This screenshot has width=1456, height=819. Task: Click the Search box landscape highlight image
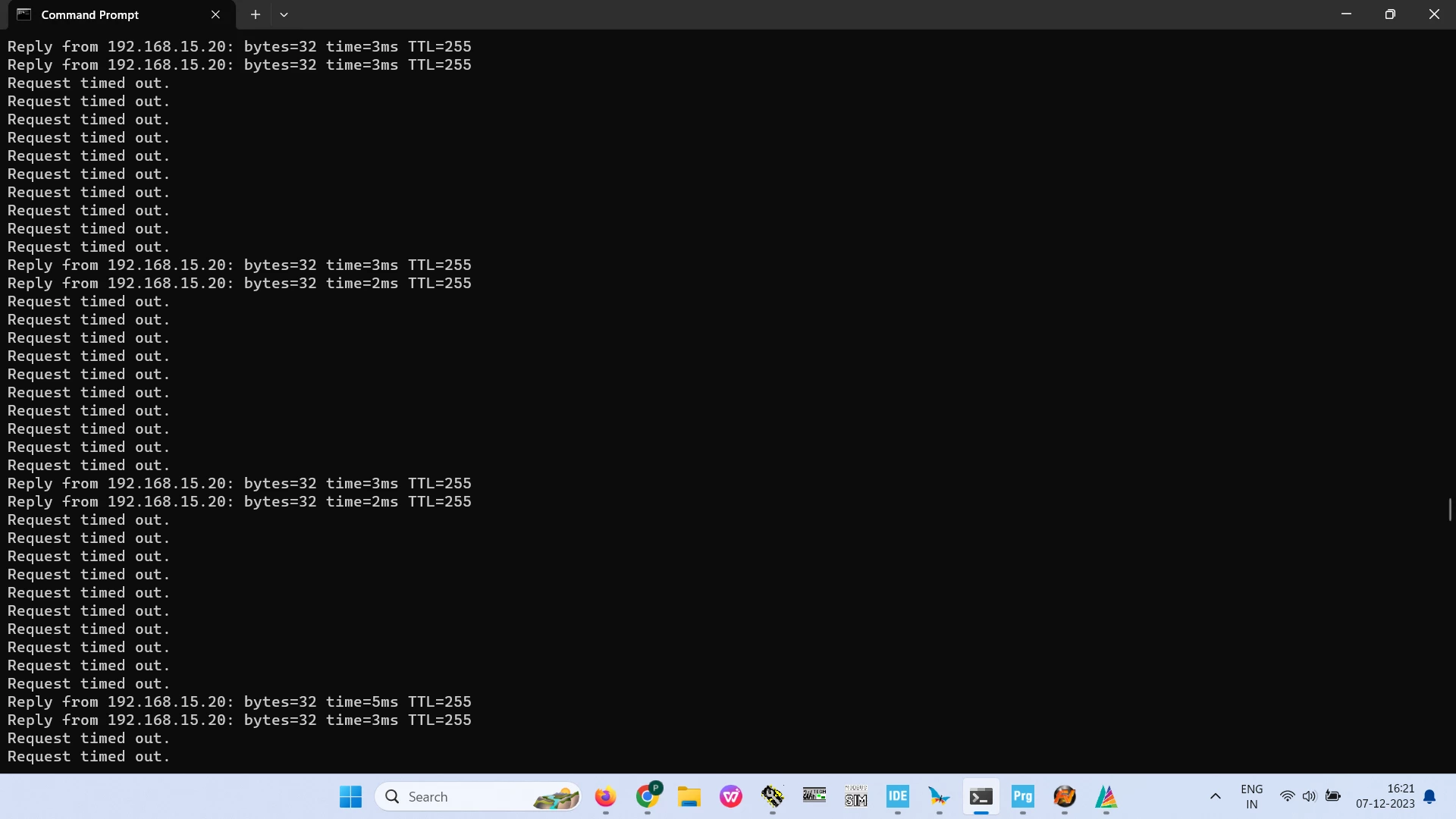pyautogui.click(x=556, y=797)
